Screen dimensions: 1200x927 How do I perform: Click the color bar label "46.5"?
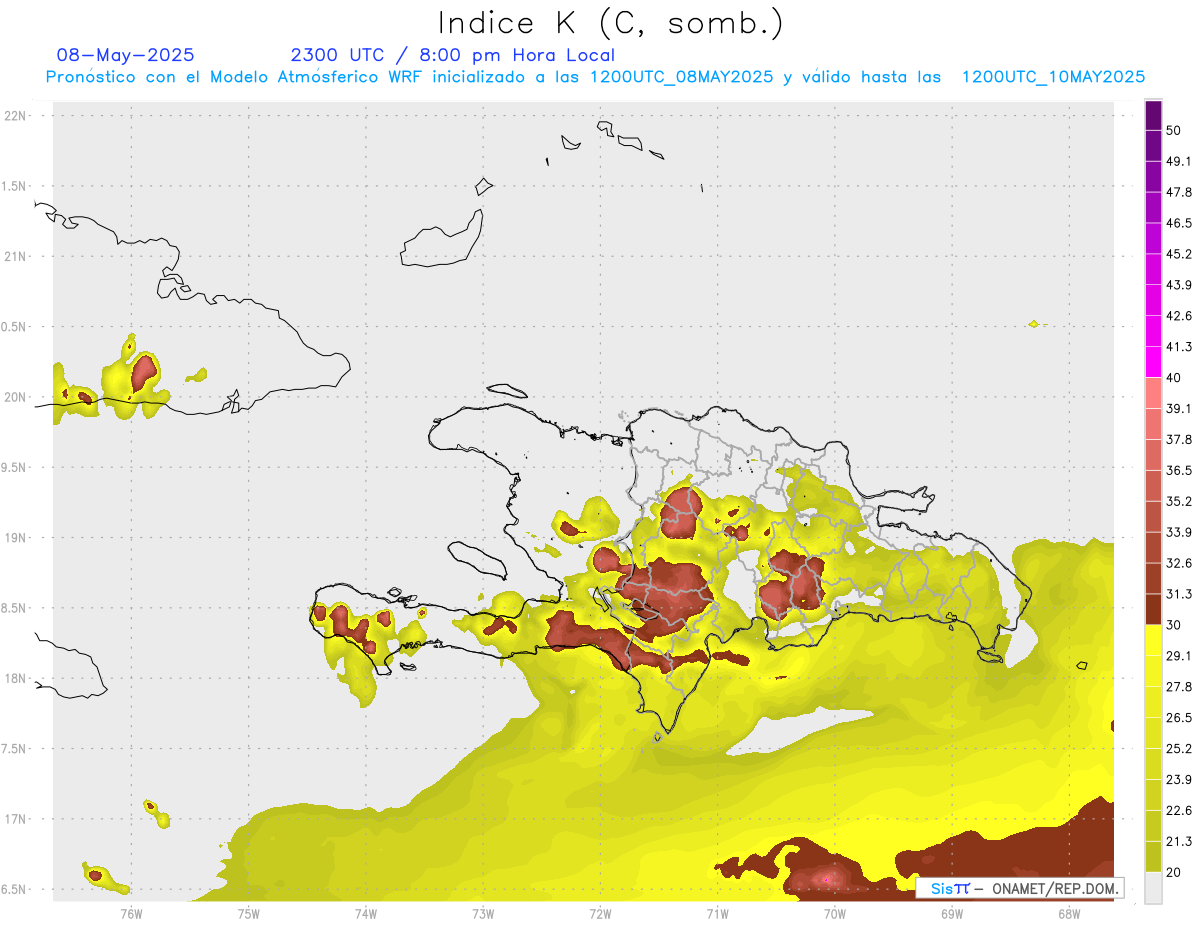pyautogui.click(x=1179, y=223)
